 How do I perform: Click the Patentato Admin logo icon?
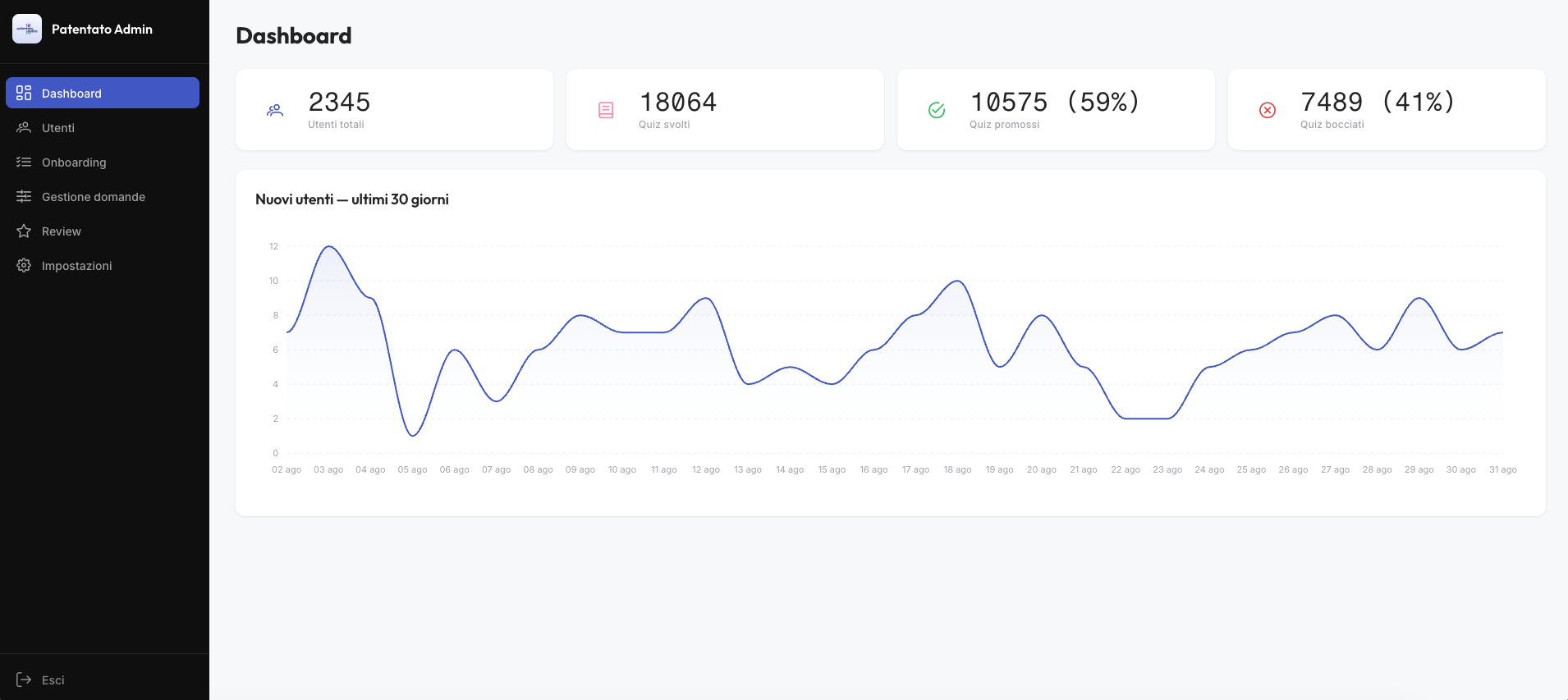pos(27,29)
